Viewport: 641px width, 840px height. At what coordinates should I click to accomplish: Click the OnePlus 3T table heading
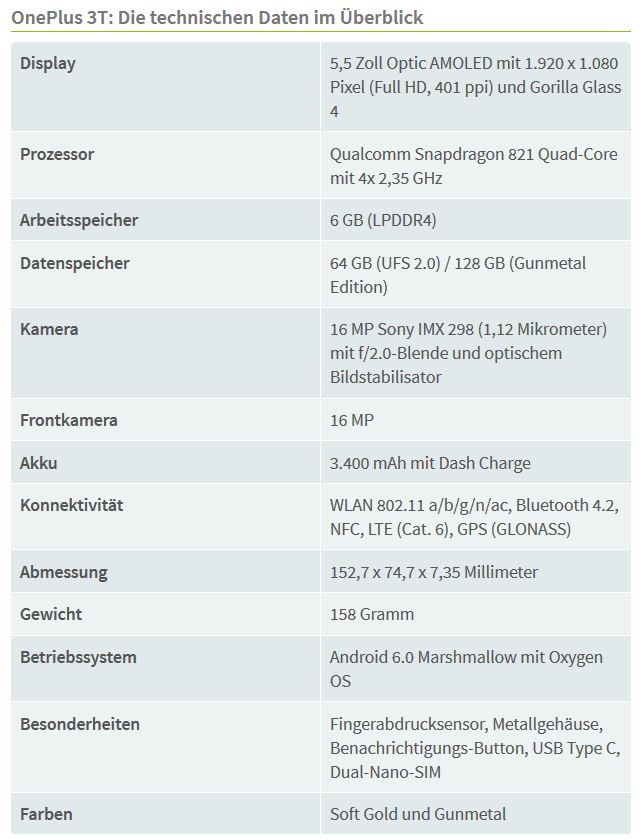[217, 18]
